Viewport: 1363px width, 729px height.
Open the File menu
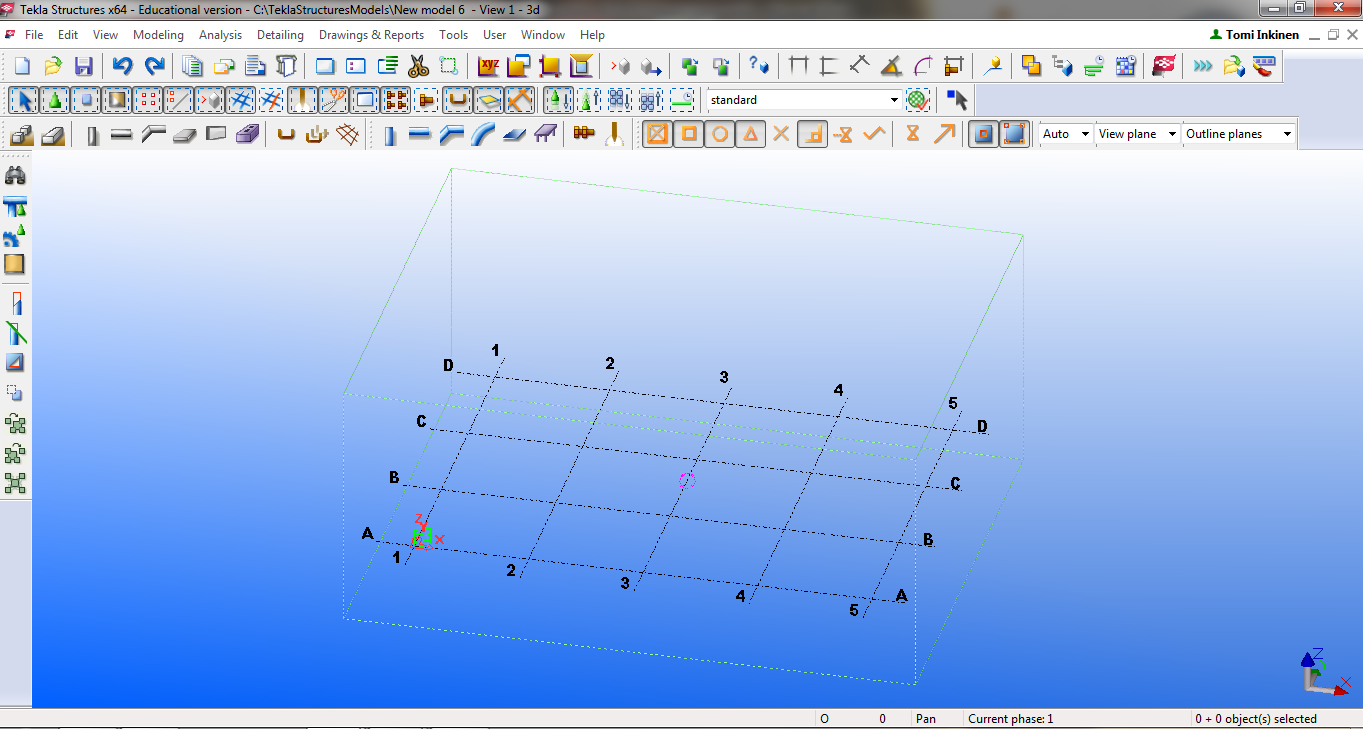coord(34,35)
